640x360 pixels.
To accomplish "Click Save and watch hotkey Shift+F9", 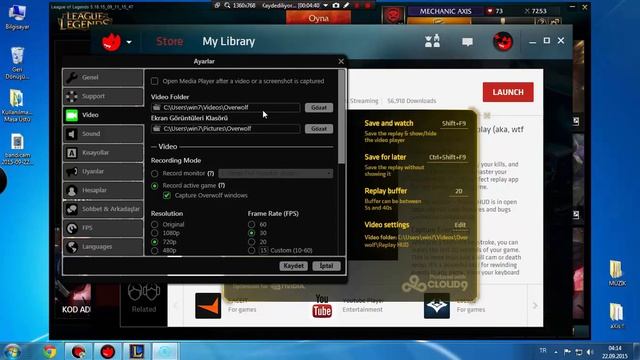I will [x=453, y=123].
